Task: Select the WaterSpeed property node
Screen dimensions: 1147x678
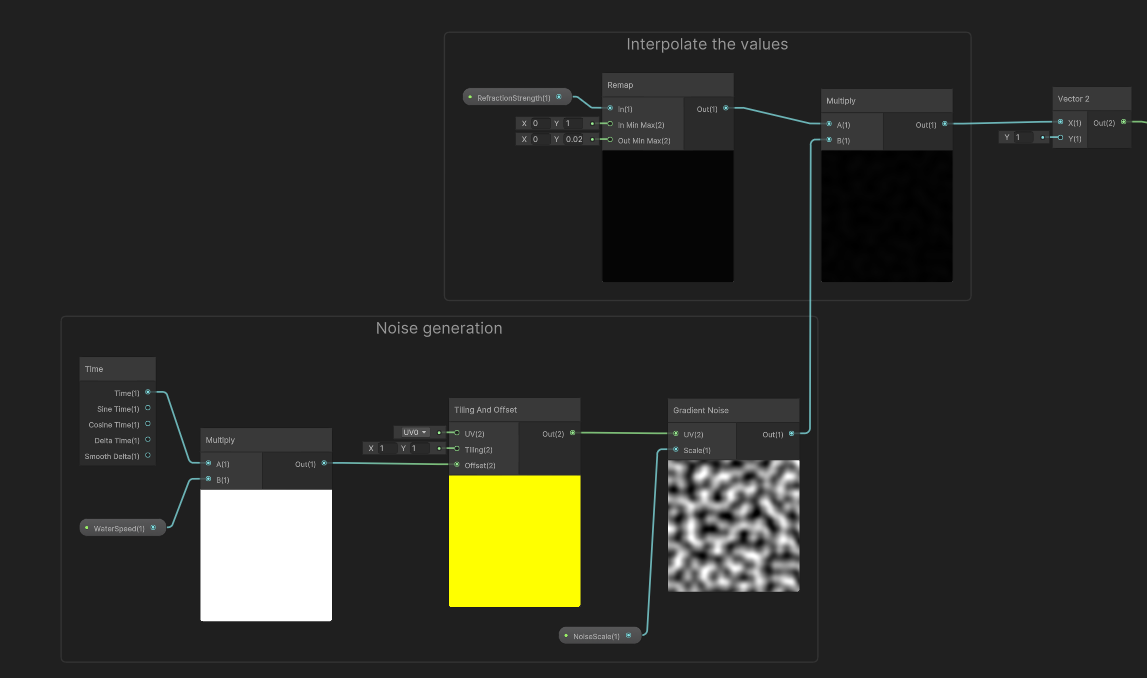Action: coord(120,527)
